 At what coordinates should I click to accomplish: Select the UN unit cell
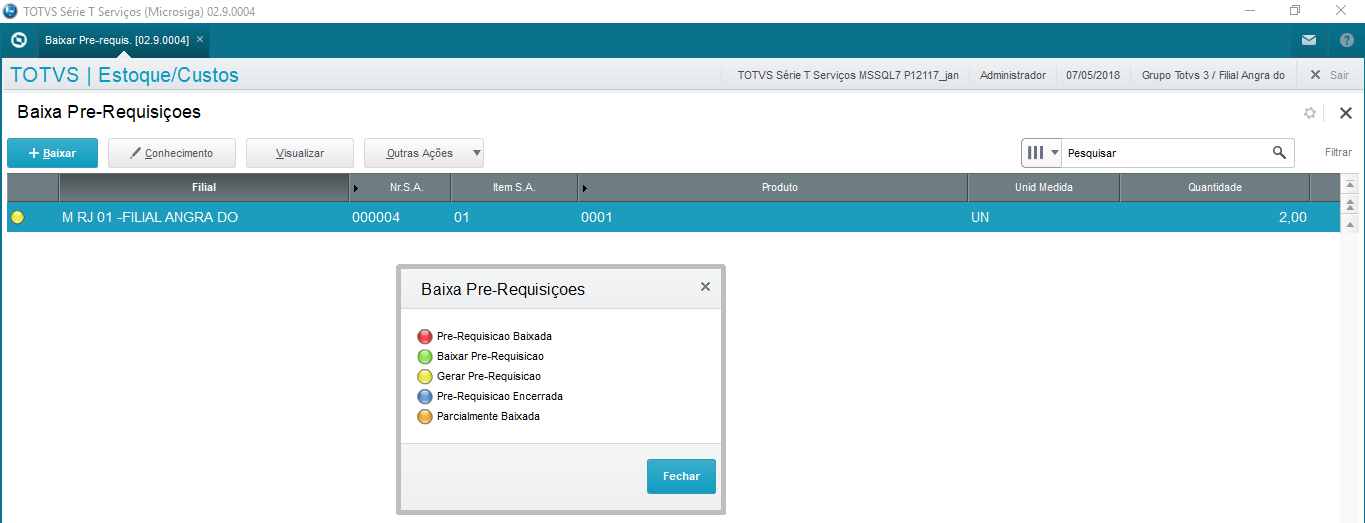(x=1044, y=217)
